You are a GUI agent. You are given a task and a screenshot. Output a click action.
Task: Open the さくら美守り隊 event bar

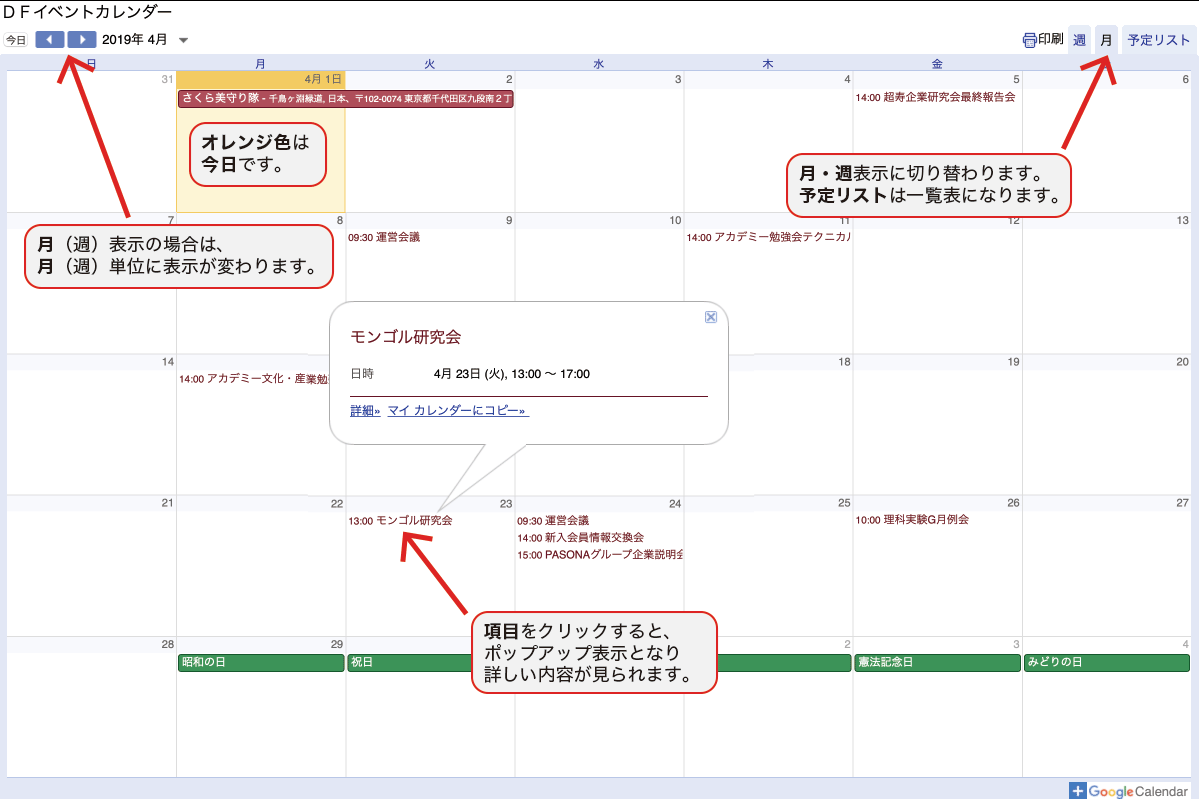point(346,99)
